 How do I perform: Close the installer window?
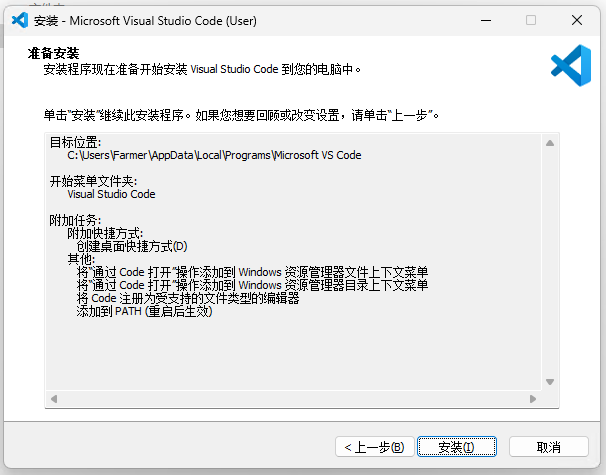(577, 20)
